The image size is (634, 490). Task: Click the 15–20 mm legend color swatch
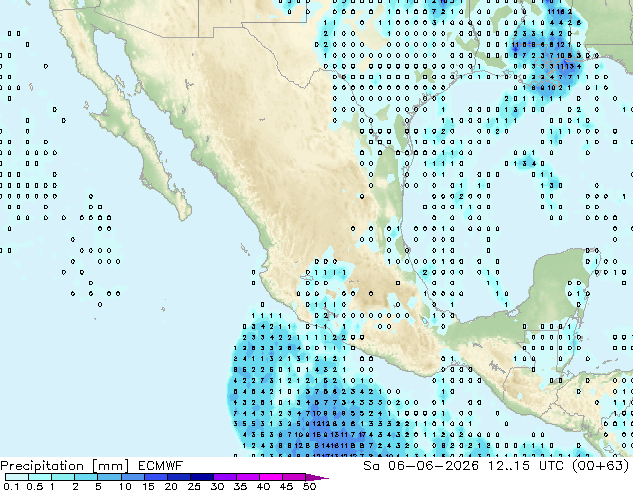(x=156, y=477)
